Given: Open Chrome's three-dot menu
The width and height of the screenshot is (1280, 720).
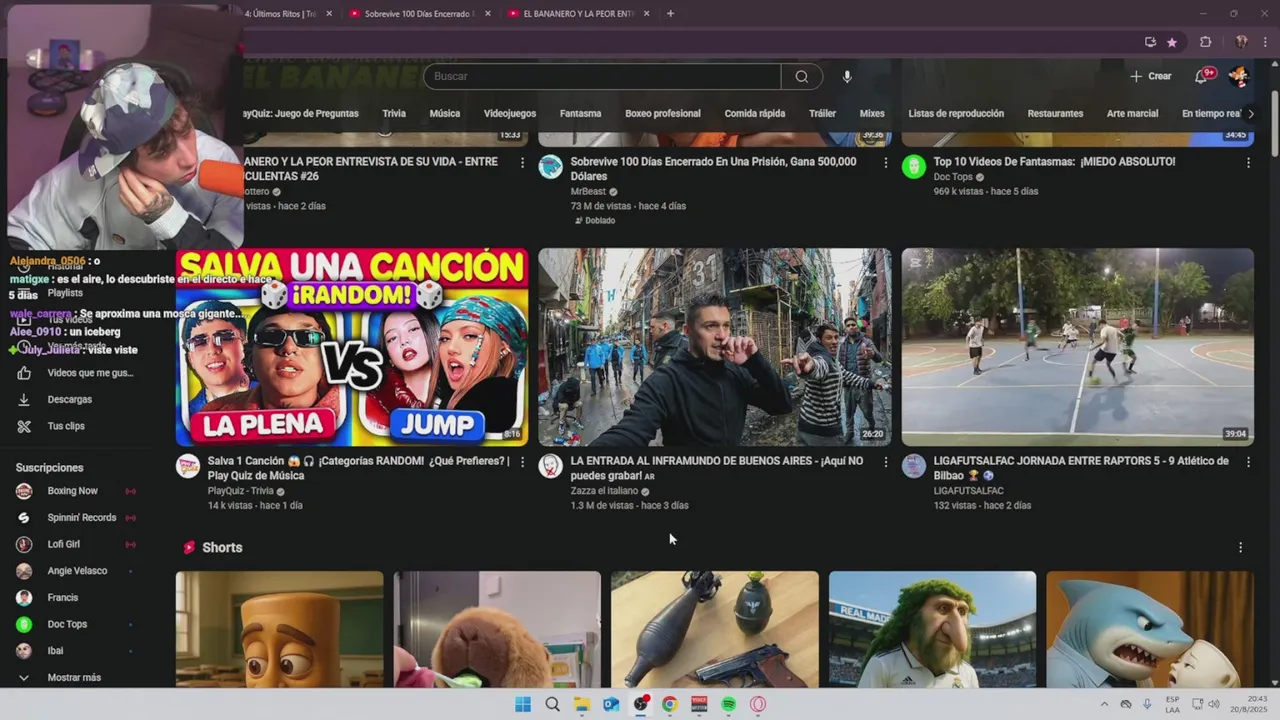Looking at the screenshot, I should point(1267,42).
